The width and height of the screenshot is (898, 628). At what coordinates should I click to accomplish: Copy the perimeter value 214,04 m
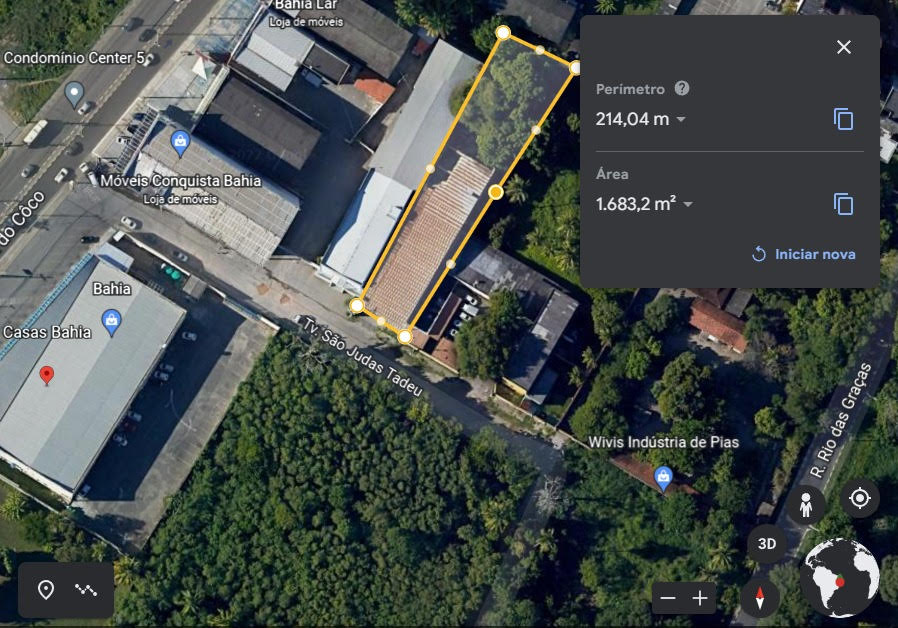point(843,119)
